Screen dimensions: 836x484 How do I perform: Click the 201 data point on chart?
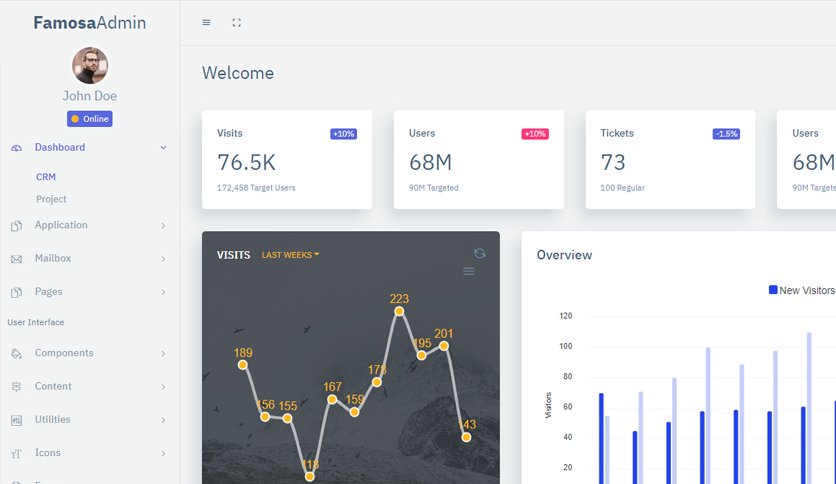444,346
